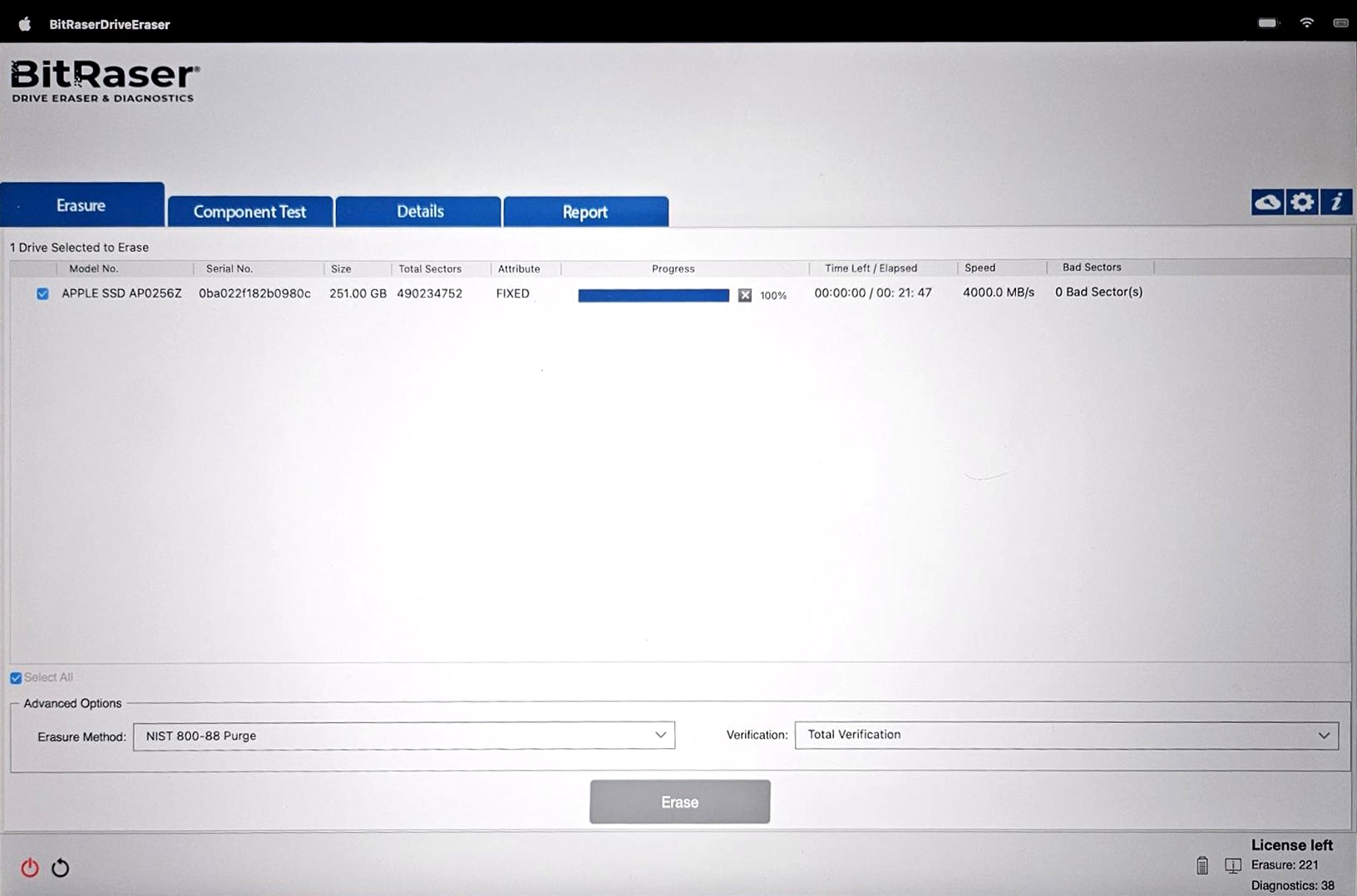1357x896 pixels.
Task: Click the Wi-Fi icon in menu bar
Action: point(1307,23)
